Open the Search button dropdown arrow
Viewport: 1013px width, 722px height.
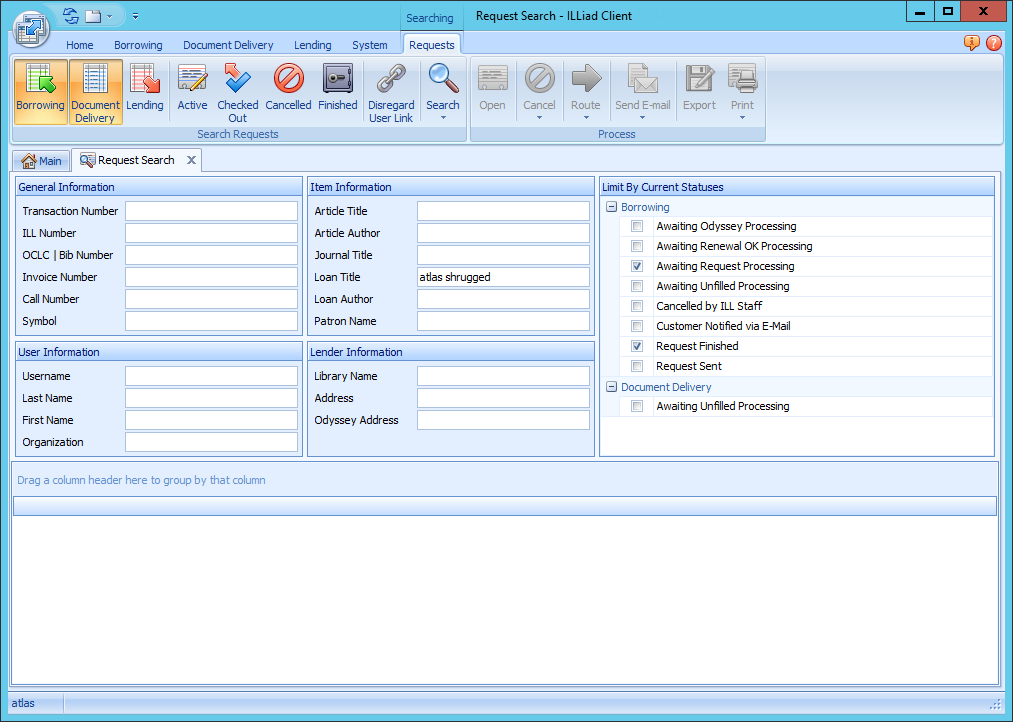coord(443,118)
